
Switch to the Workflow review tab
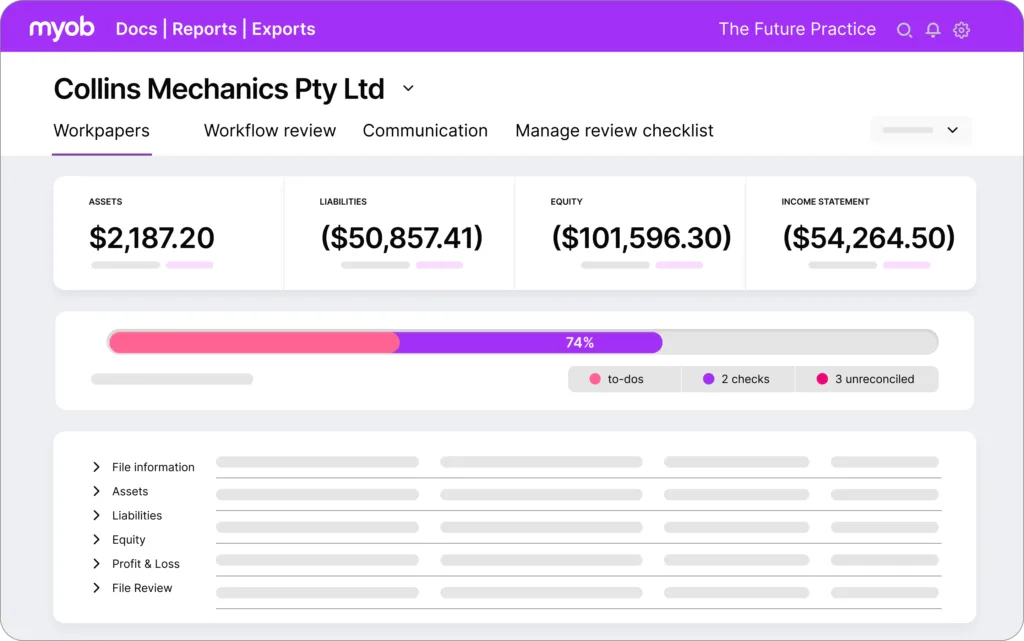270,131
